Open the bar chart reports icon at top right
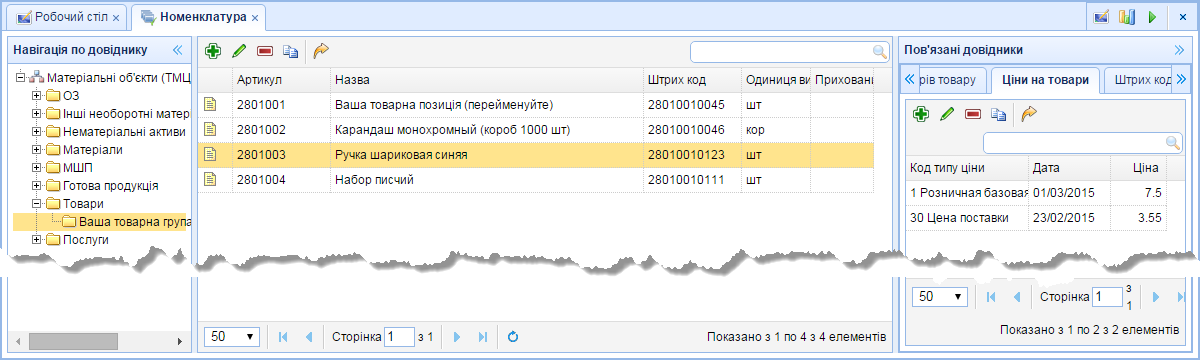This screenshot has height=360, width=1200. point(1127,17)
